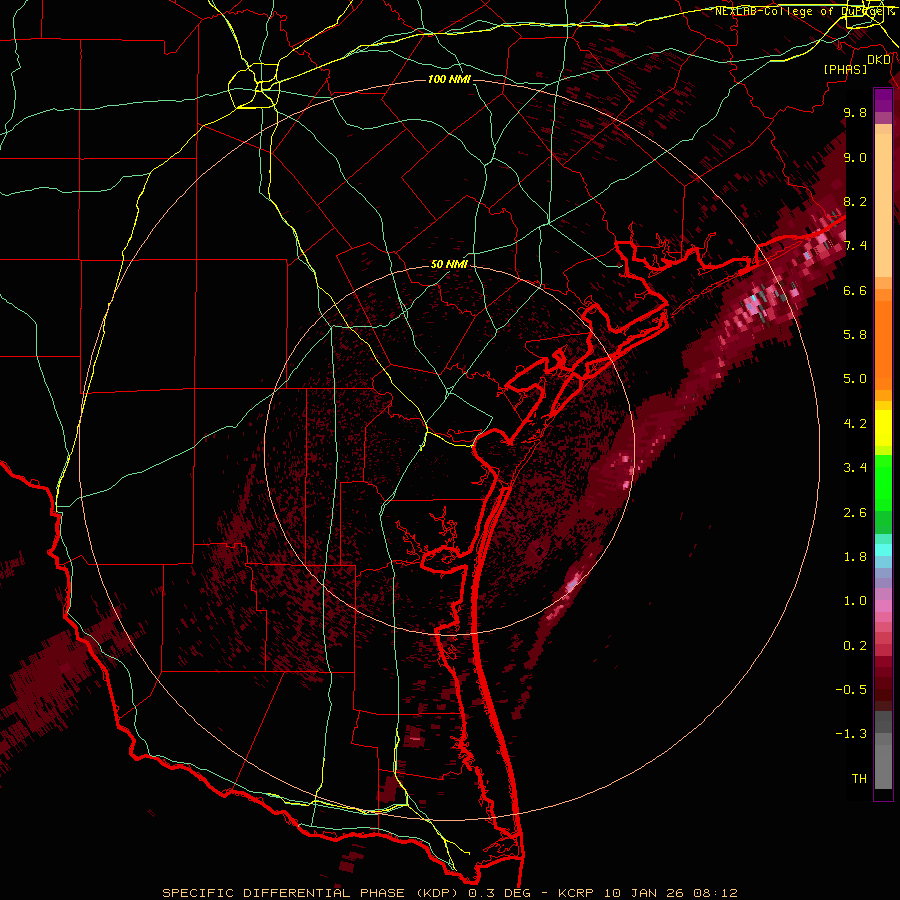Click the NEXLAB-College of DuPage credit text
This screenshot has width=900, height=900.
[x=804, y=11]
